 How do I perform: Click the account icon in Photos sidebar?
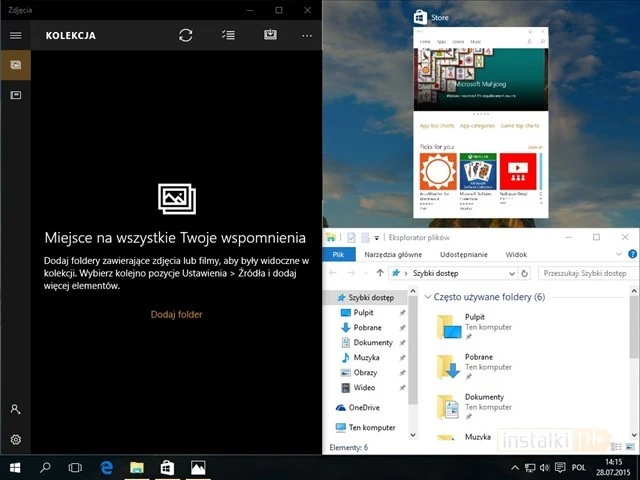pos(15,409)
